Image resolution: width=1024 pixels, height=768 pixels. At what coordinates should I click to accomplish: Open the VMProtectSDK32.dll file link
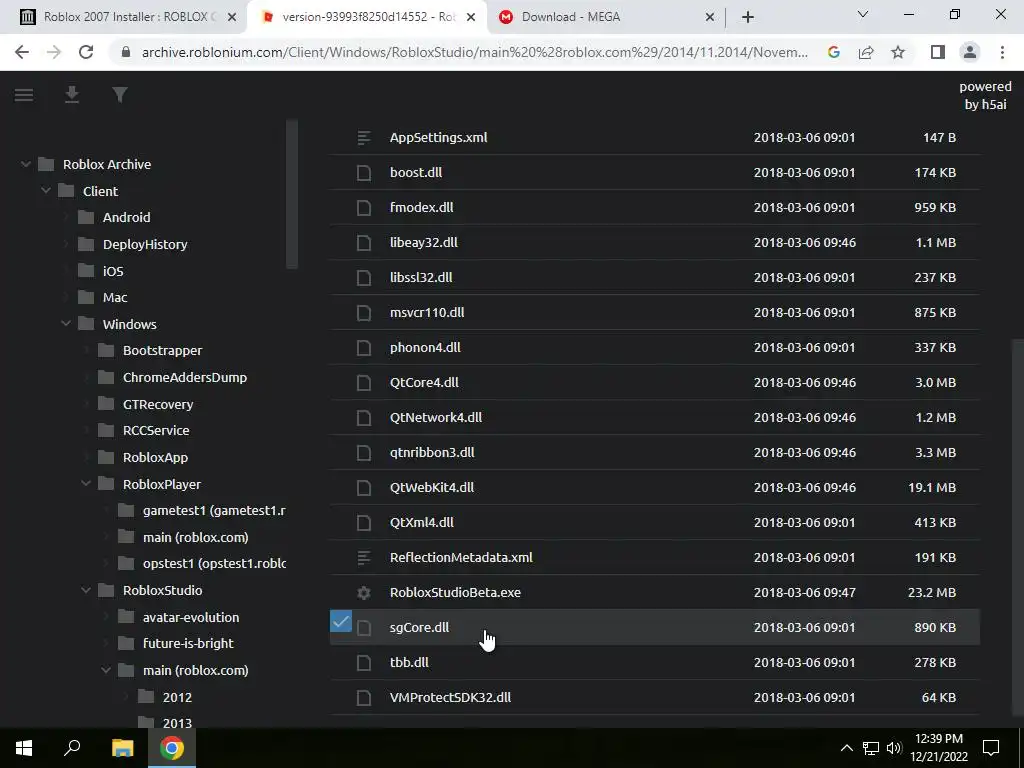tap(450, 697)
